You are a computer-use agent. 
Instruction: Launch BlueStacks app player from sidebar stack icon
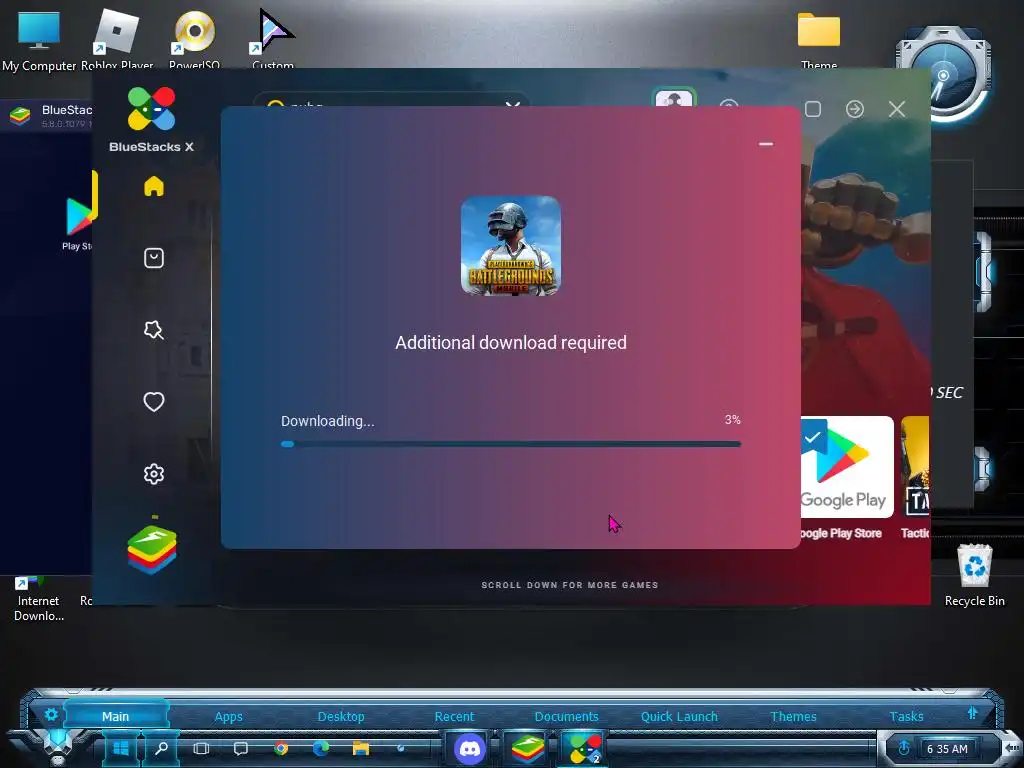[x=152, y=549]
